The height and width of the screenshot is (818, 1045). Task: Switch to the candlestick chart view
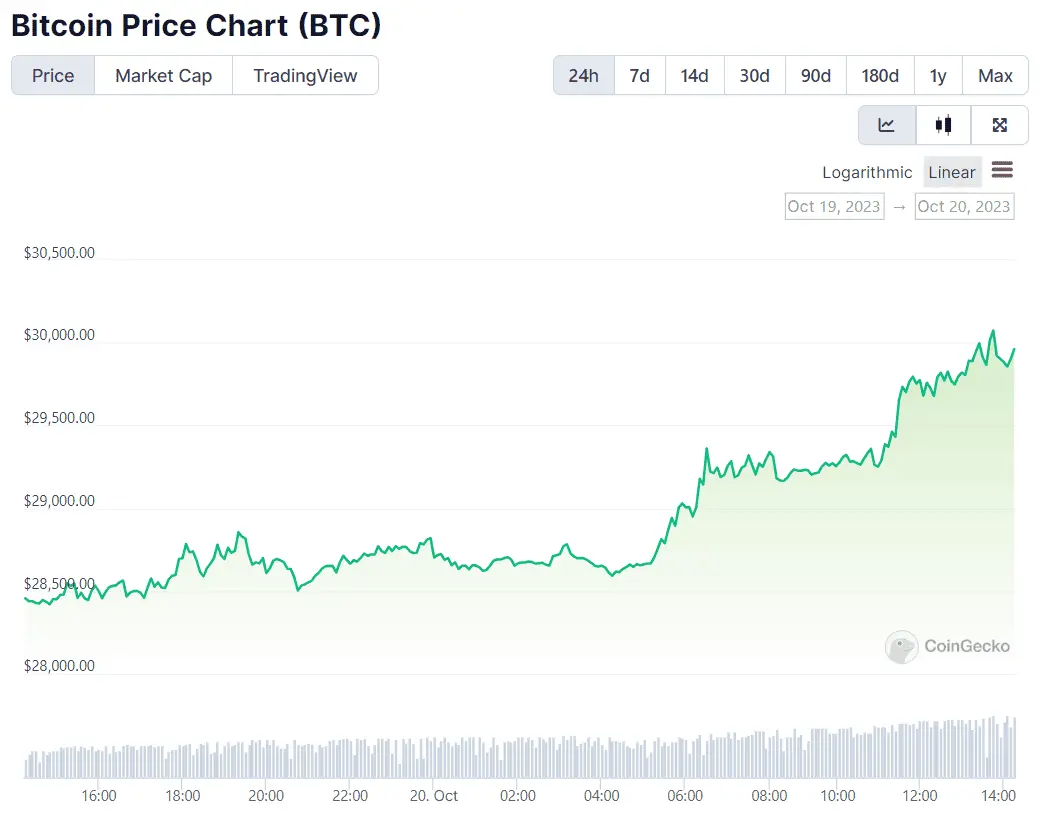(943, 124)
